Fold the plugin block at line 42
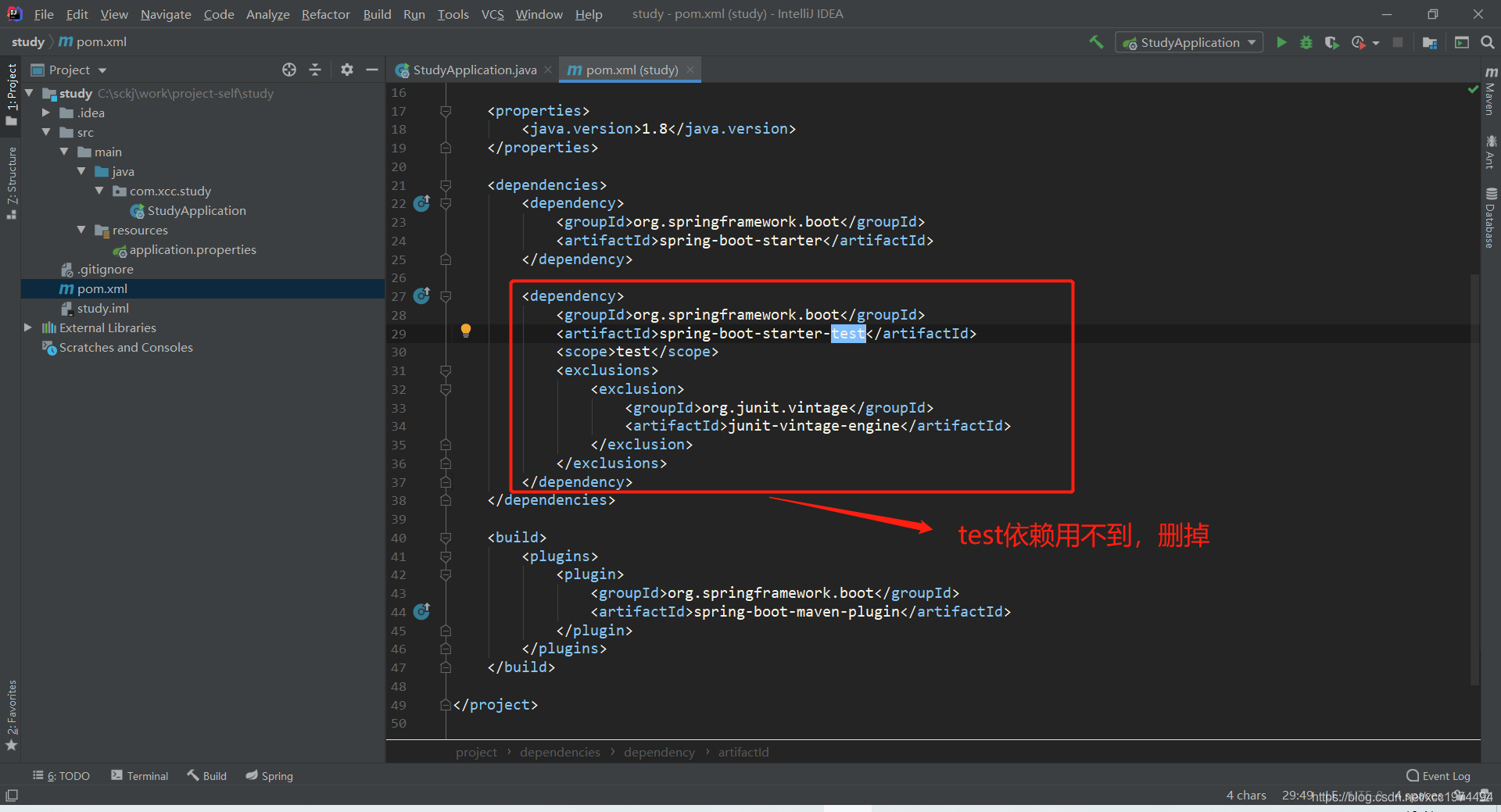 tap(446, 574)
